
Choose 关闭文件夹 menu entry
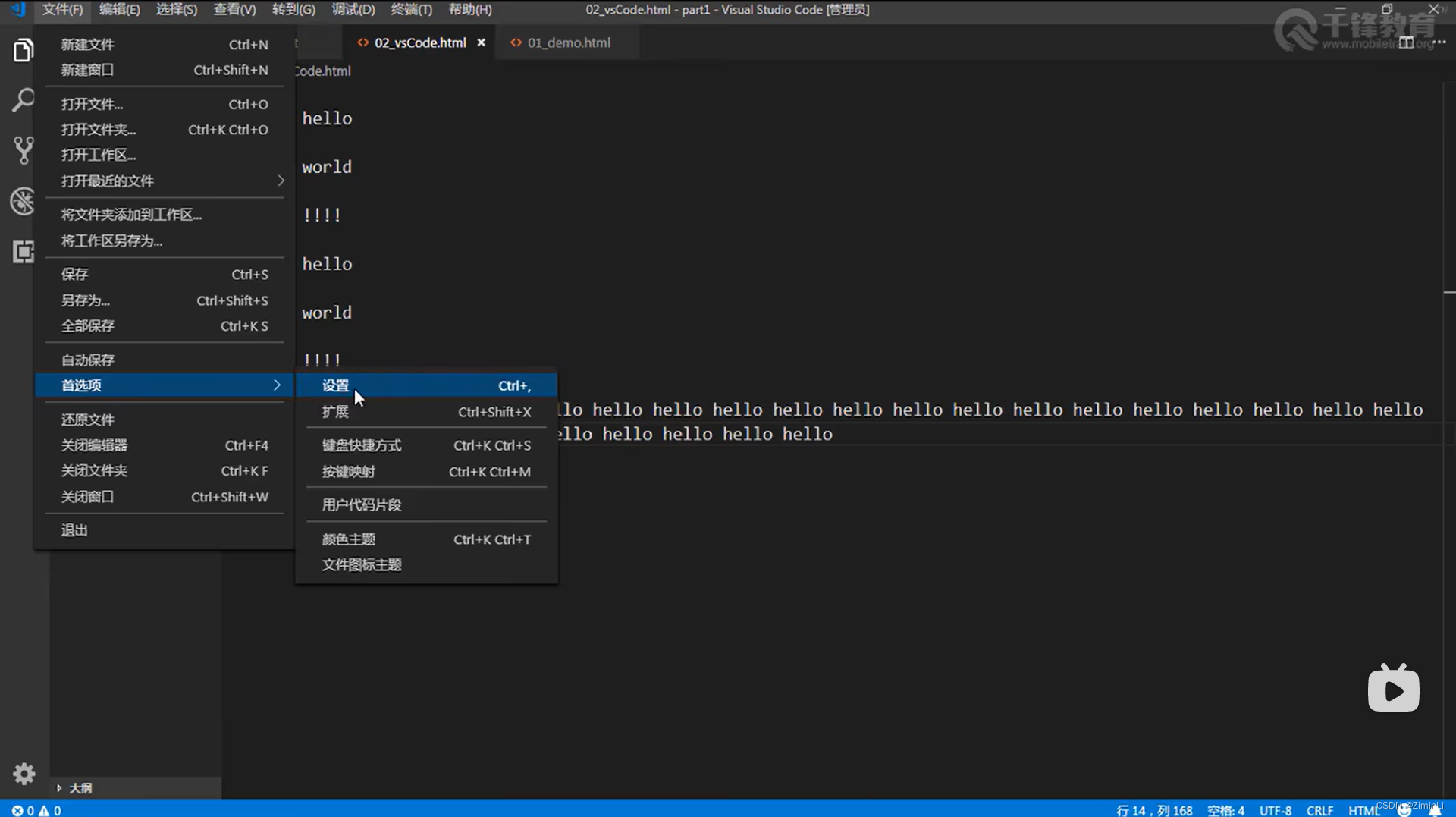point(165,471)
